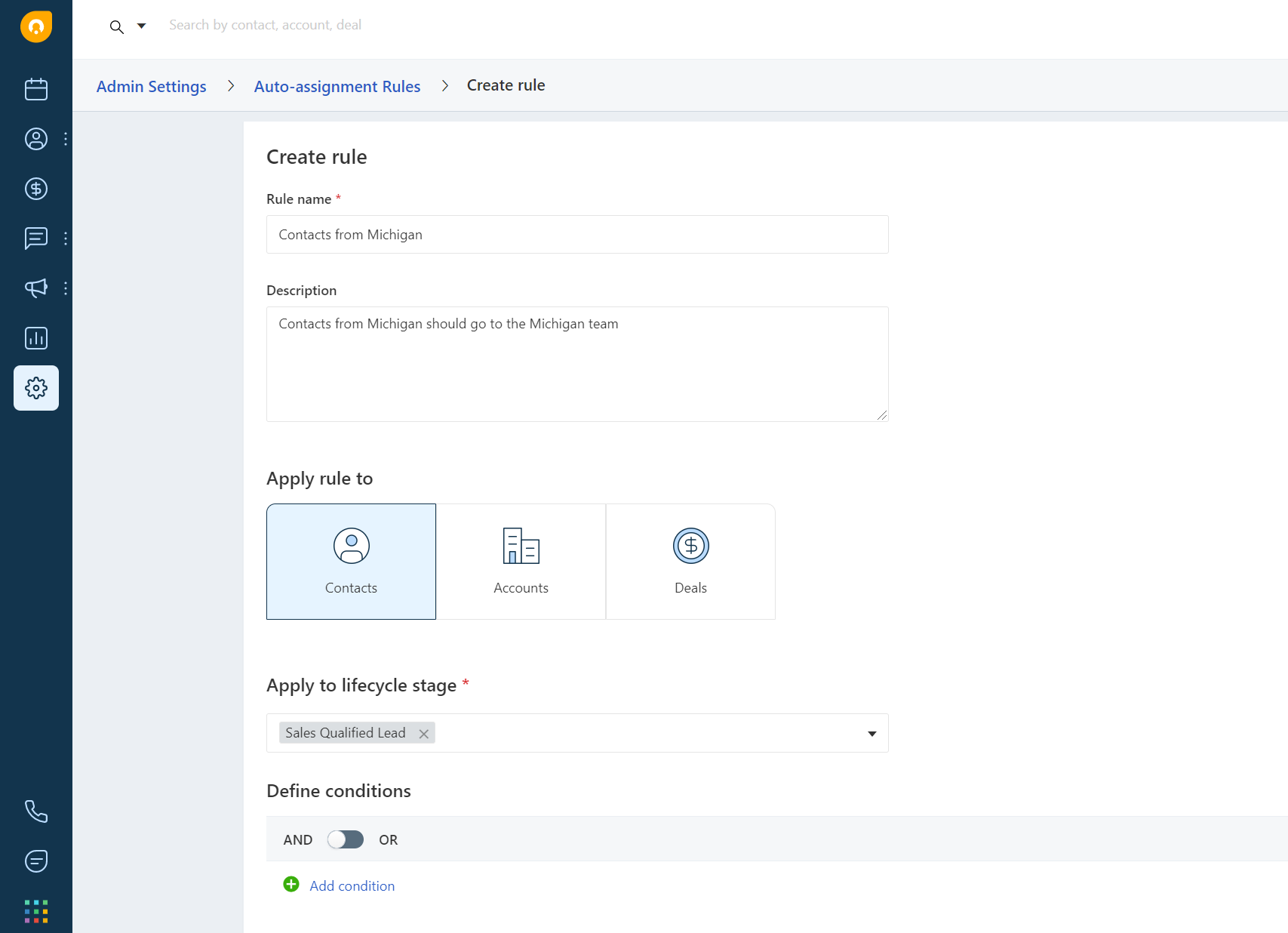Open Marketing megaphone icon in sidebar
1288x933 pixels.
pos(35,288)
